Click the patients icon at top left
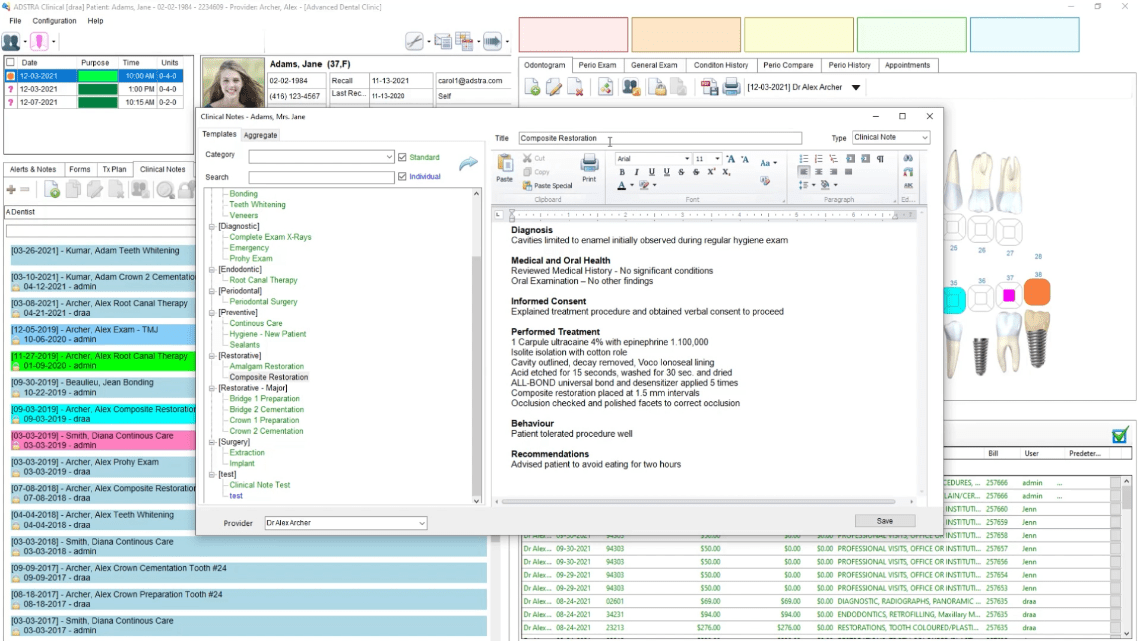The width and height of the screenshot is (1140, 641). (11, 41)
